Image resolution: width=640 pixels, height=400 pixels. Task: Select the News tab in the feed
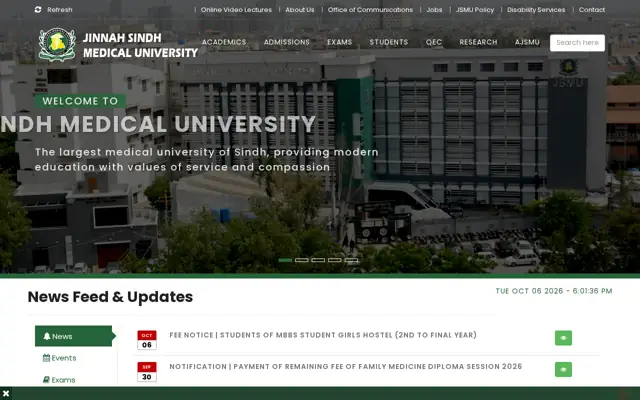(73, 336)
